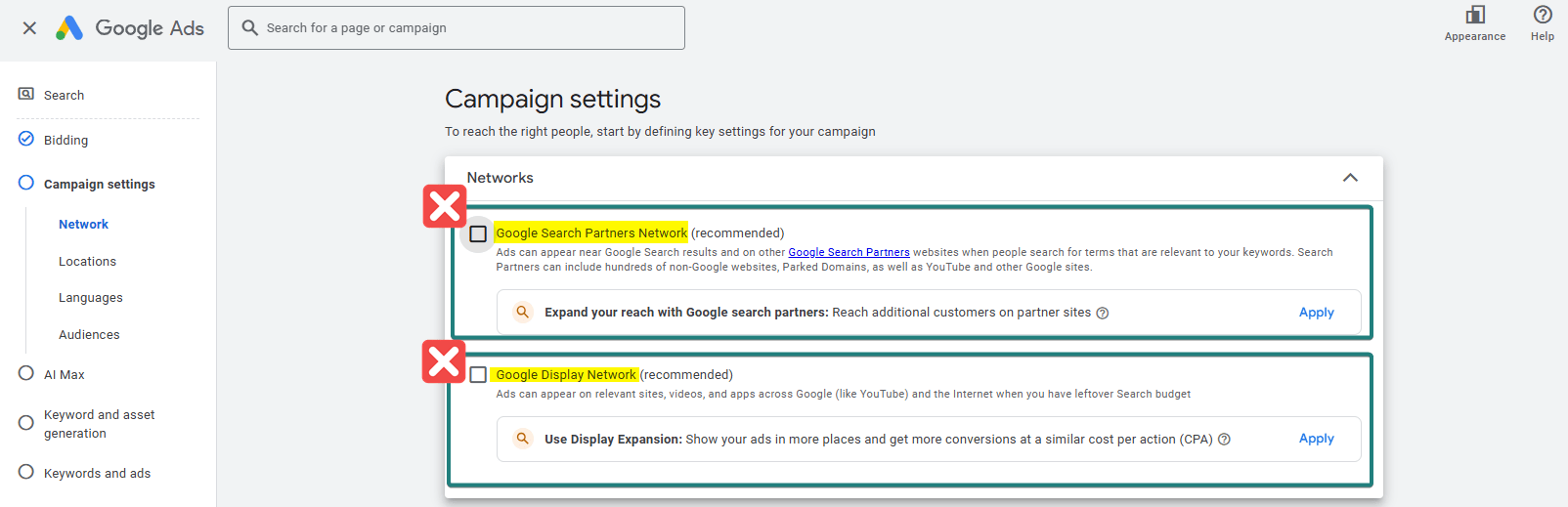Open the Help icon
The image size is (1568, 507).
click(1543, 15)
